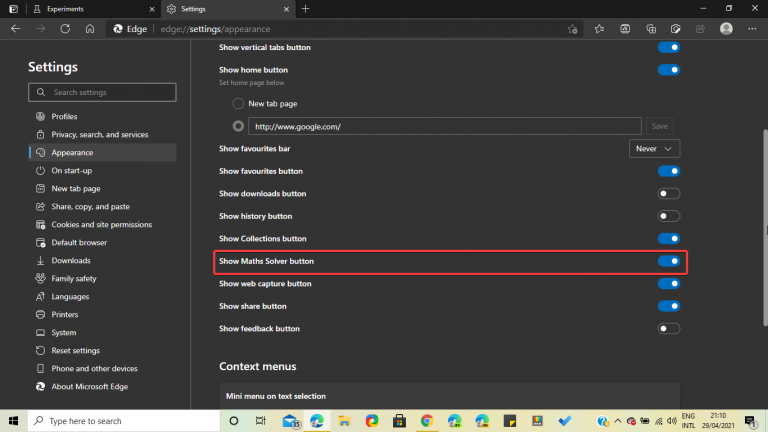Toggle Show web capture button
This screenshot has width=768, height=432.
tap(669, 284)
